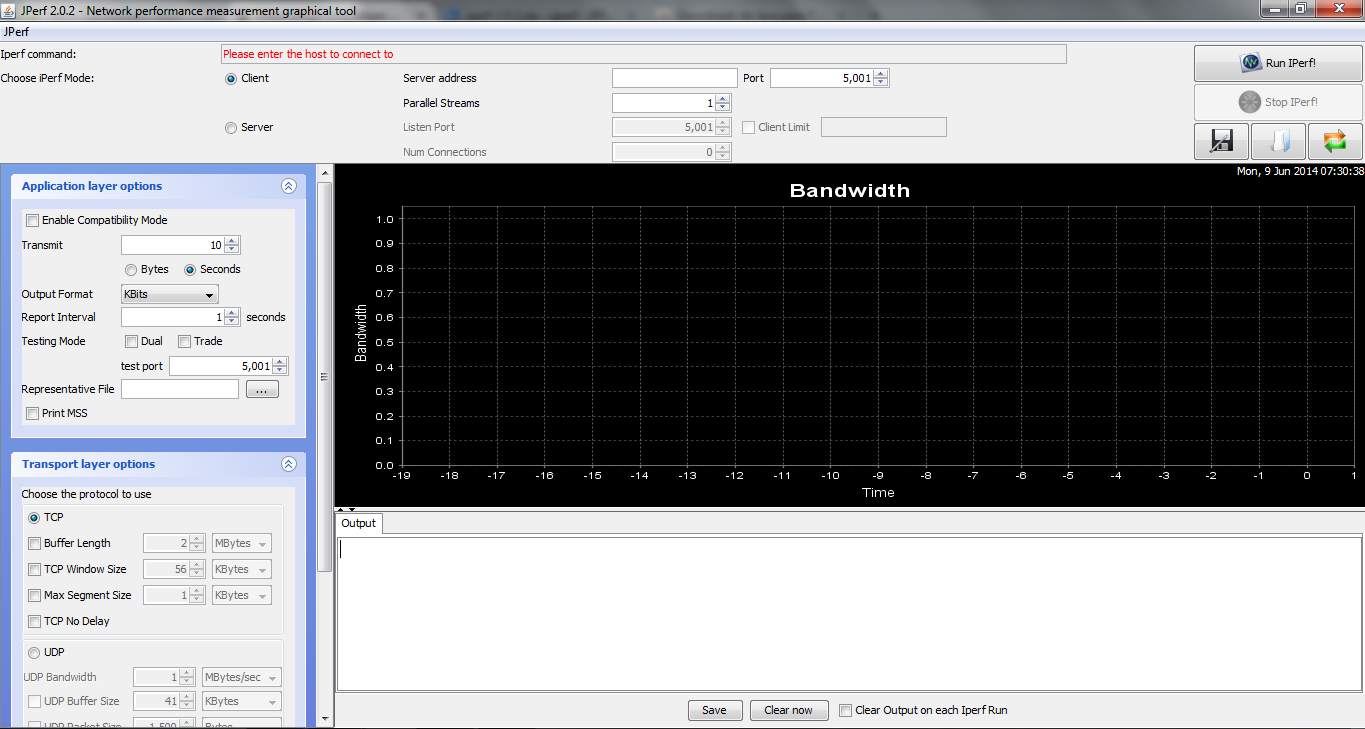Click graph/output divider collapse arrows
Image resolution: width=1365 pixels, height=729 pixels.
pos(346,510)
